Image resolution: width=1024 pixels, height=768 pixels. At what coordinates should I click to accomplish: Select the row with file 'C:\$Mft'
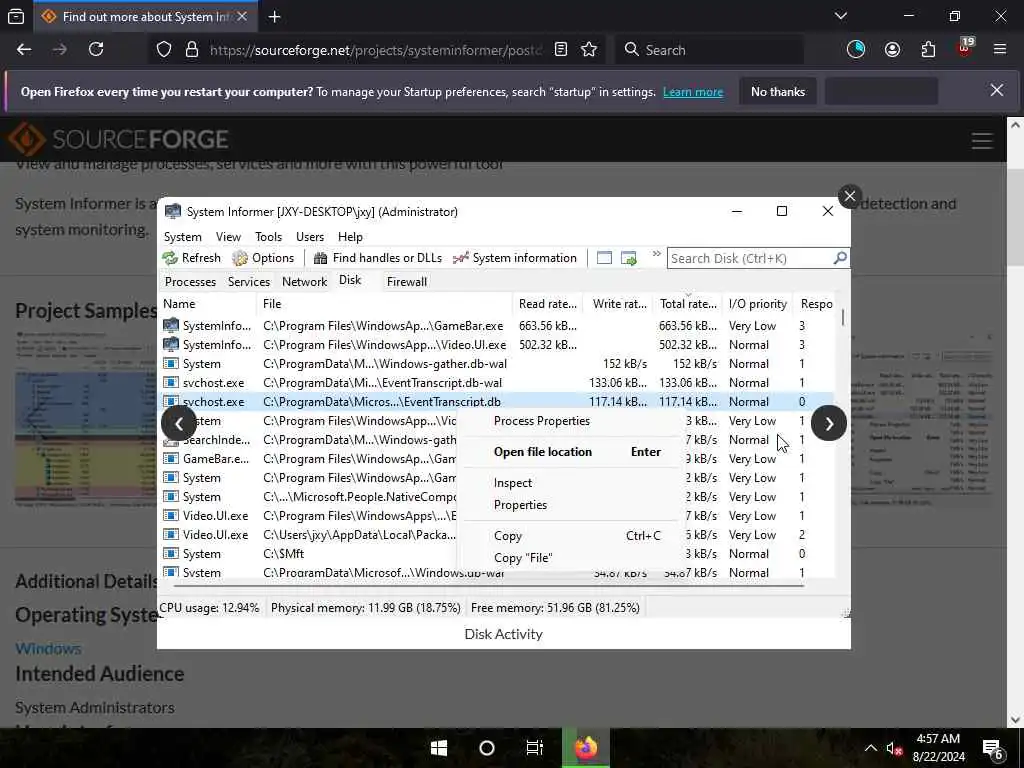pos(498,554)
